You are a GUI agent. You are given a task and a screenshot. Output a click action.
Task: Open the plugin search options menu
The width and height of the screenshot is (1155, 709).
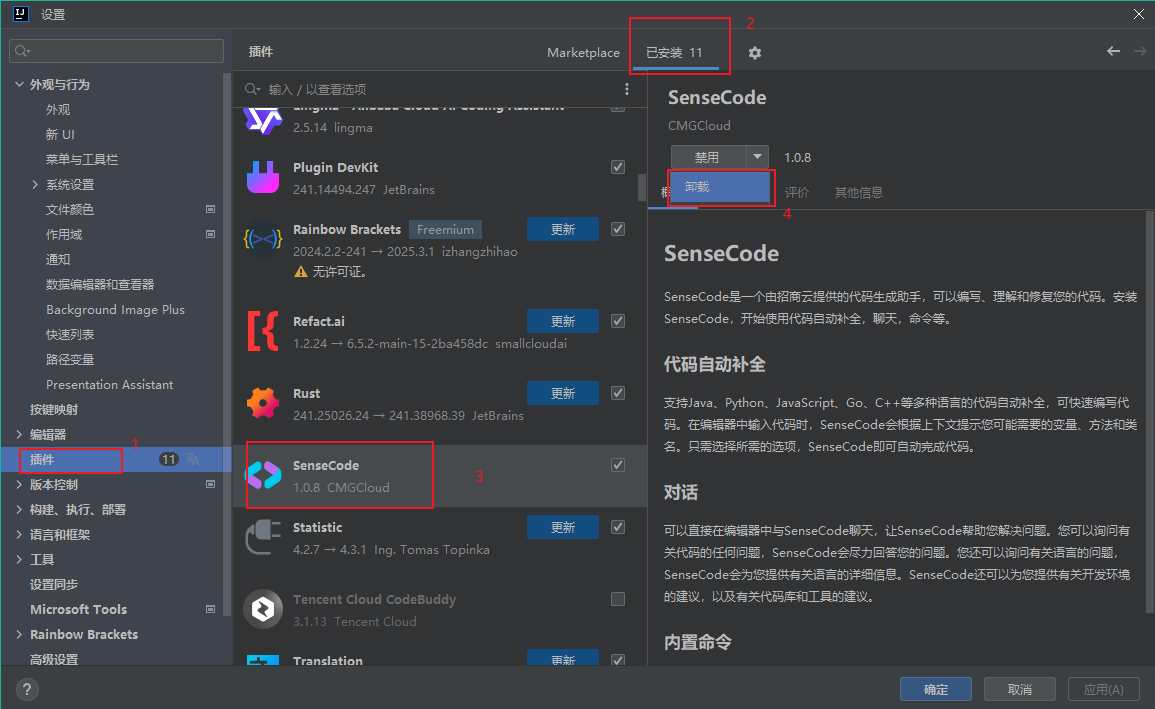point(627,89)
